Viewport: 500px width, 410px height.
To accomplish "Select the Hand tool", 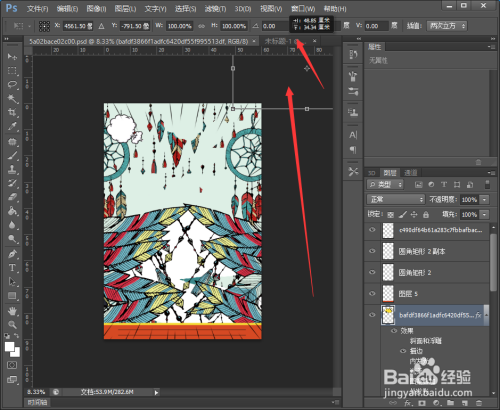I will (x=12, y=311).
